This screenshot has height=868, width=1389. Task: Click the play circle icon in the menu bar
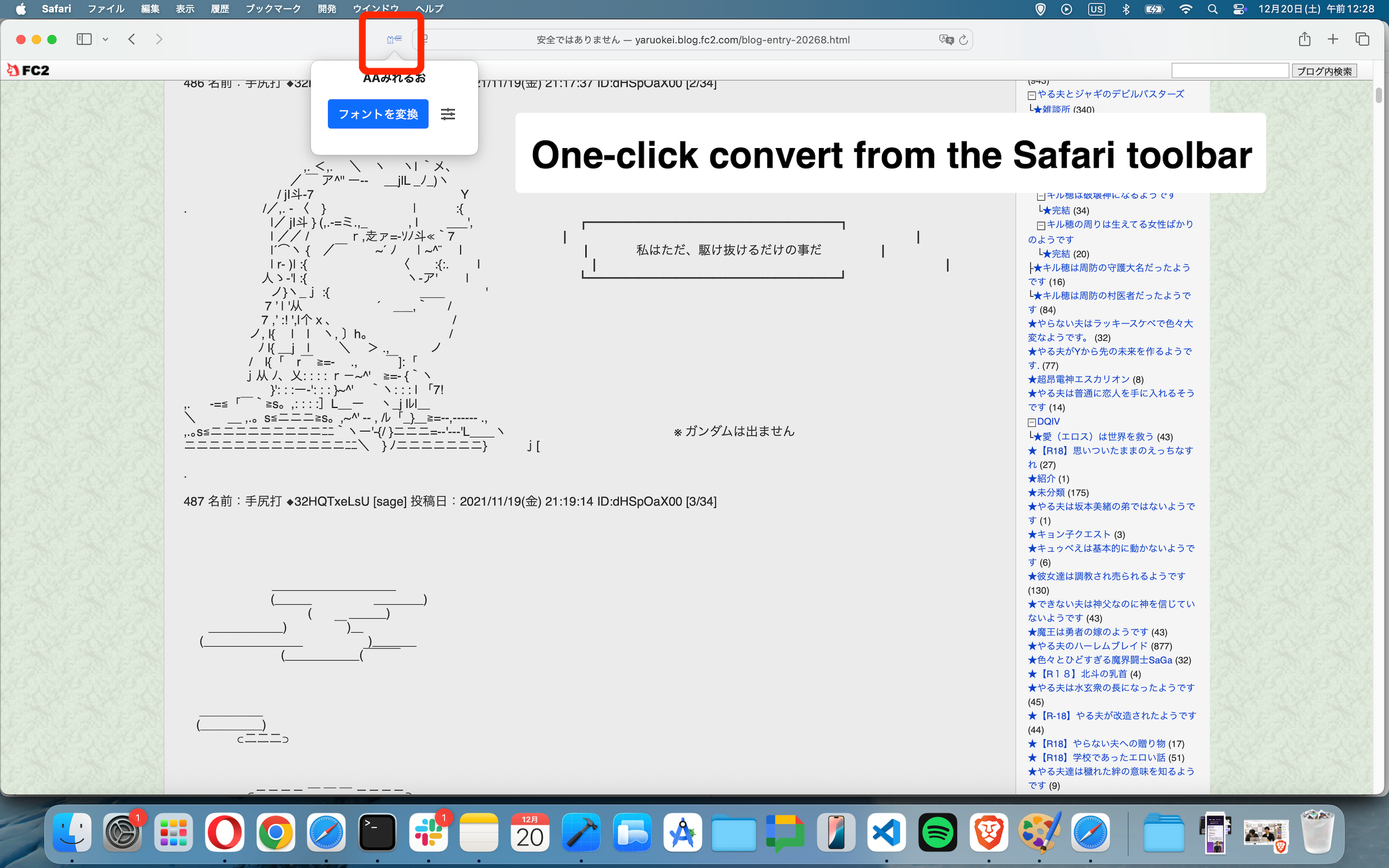coord(1066,9)
